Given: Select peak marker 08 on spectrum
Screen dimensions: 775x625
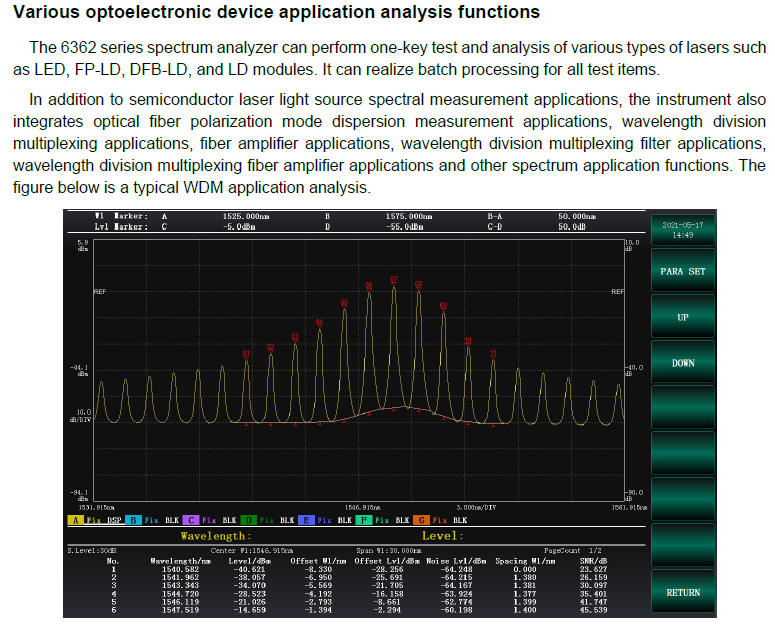Looking at the screenshot, I should [x=419, y=285].
